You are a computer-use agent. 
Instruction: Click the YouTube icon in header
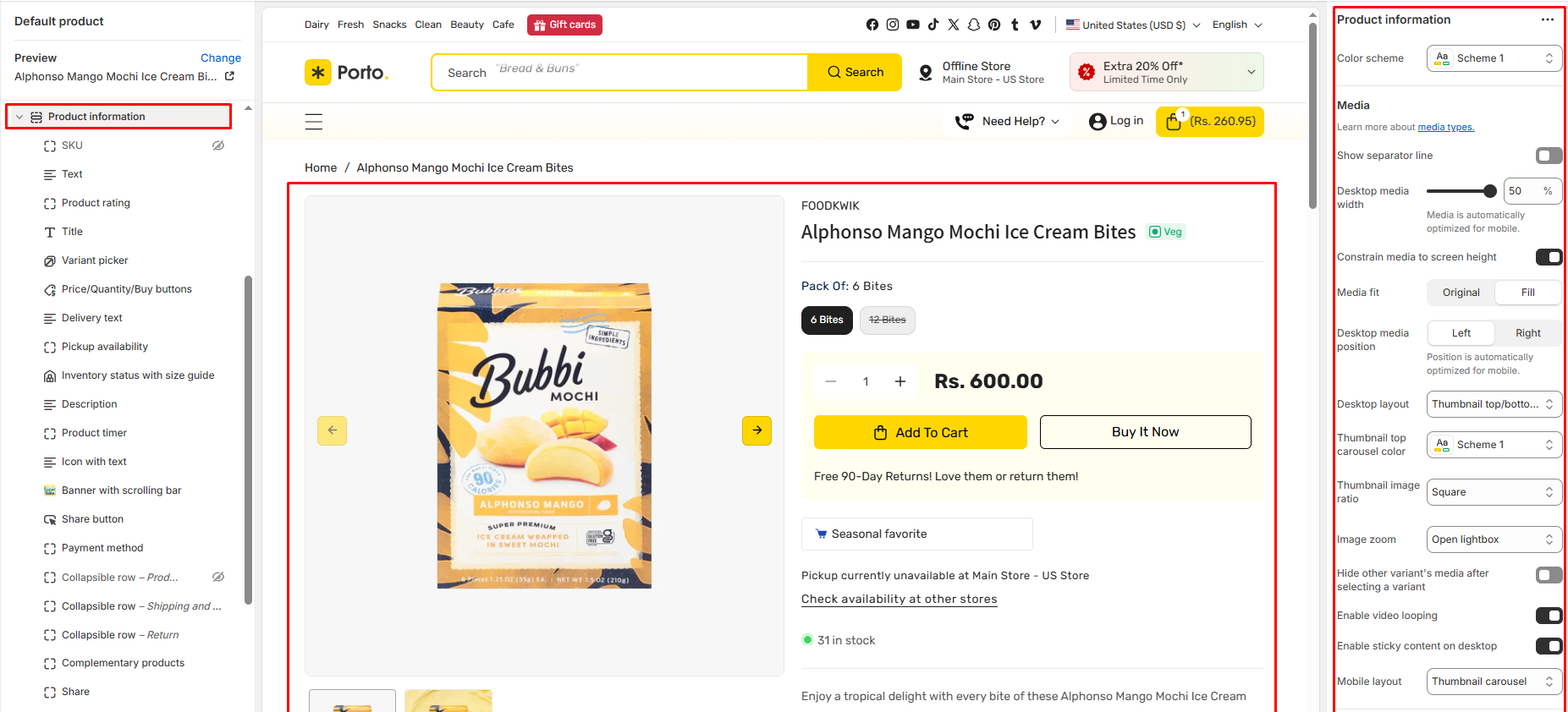913,25
